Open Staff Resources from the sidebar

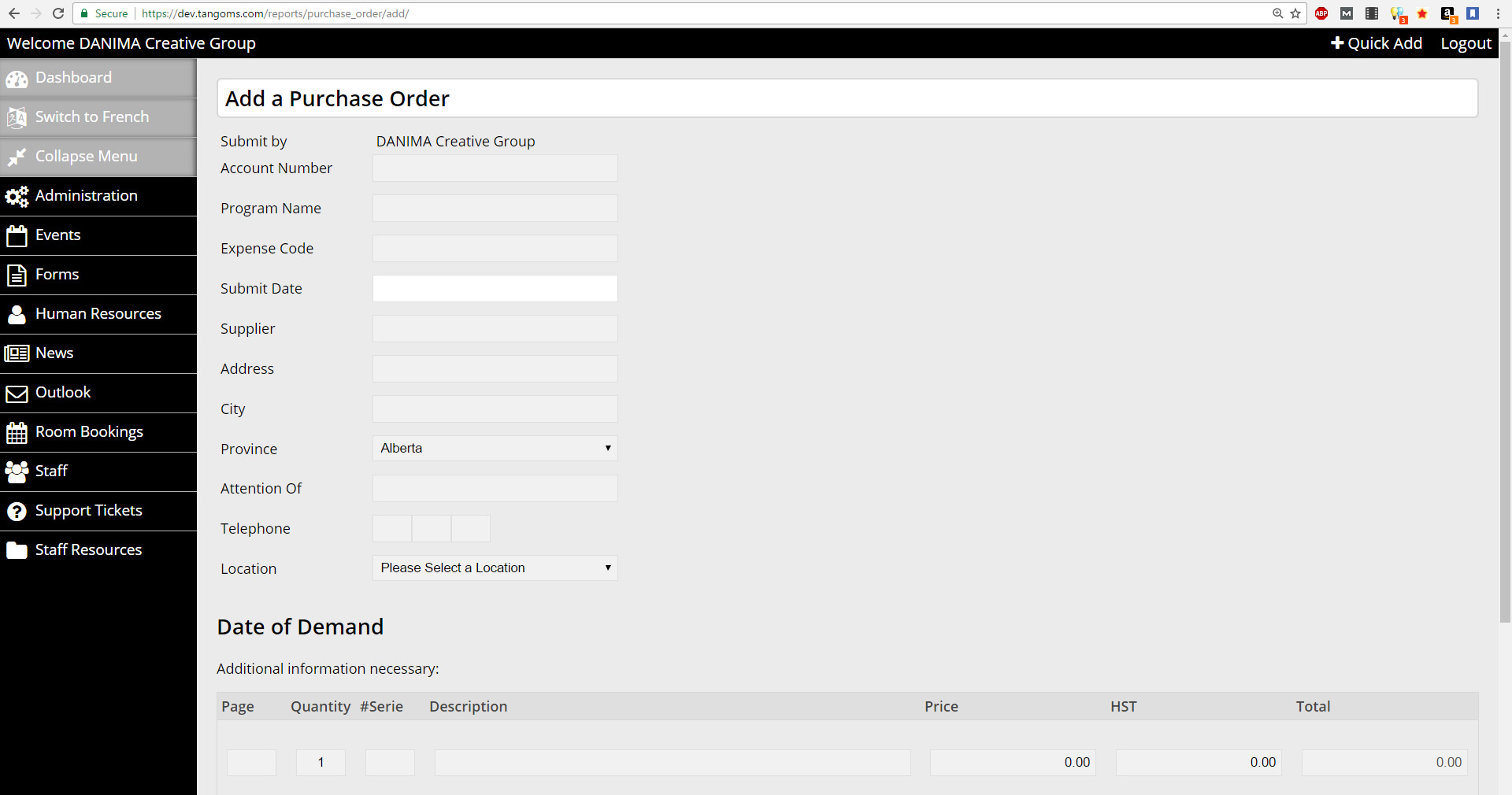click(x=98, y=550)
